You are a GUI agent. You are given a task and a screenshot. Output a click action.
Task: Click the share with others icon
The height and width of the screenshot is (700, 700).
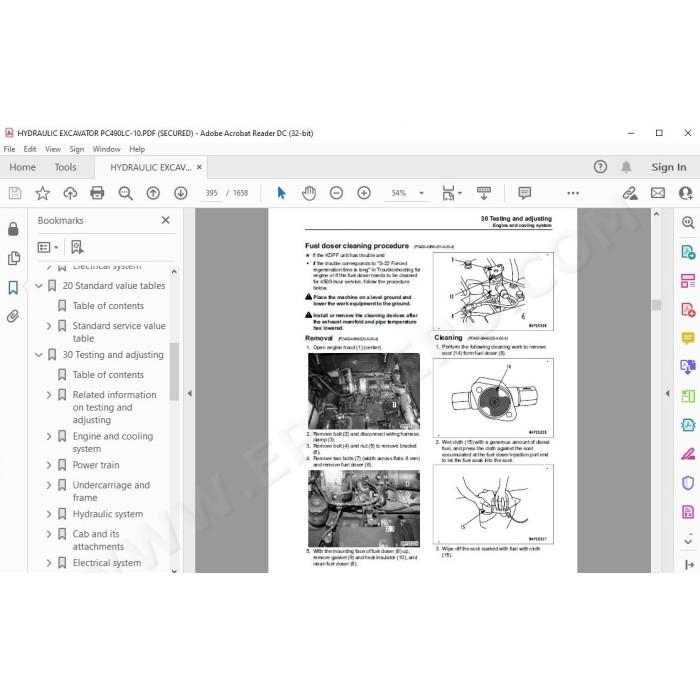(685, 193)
